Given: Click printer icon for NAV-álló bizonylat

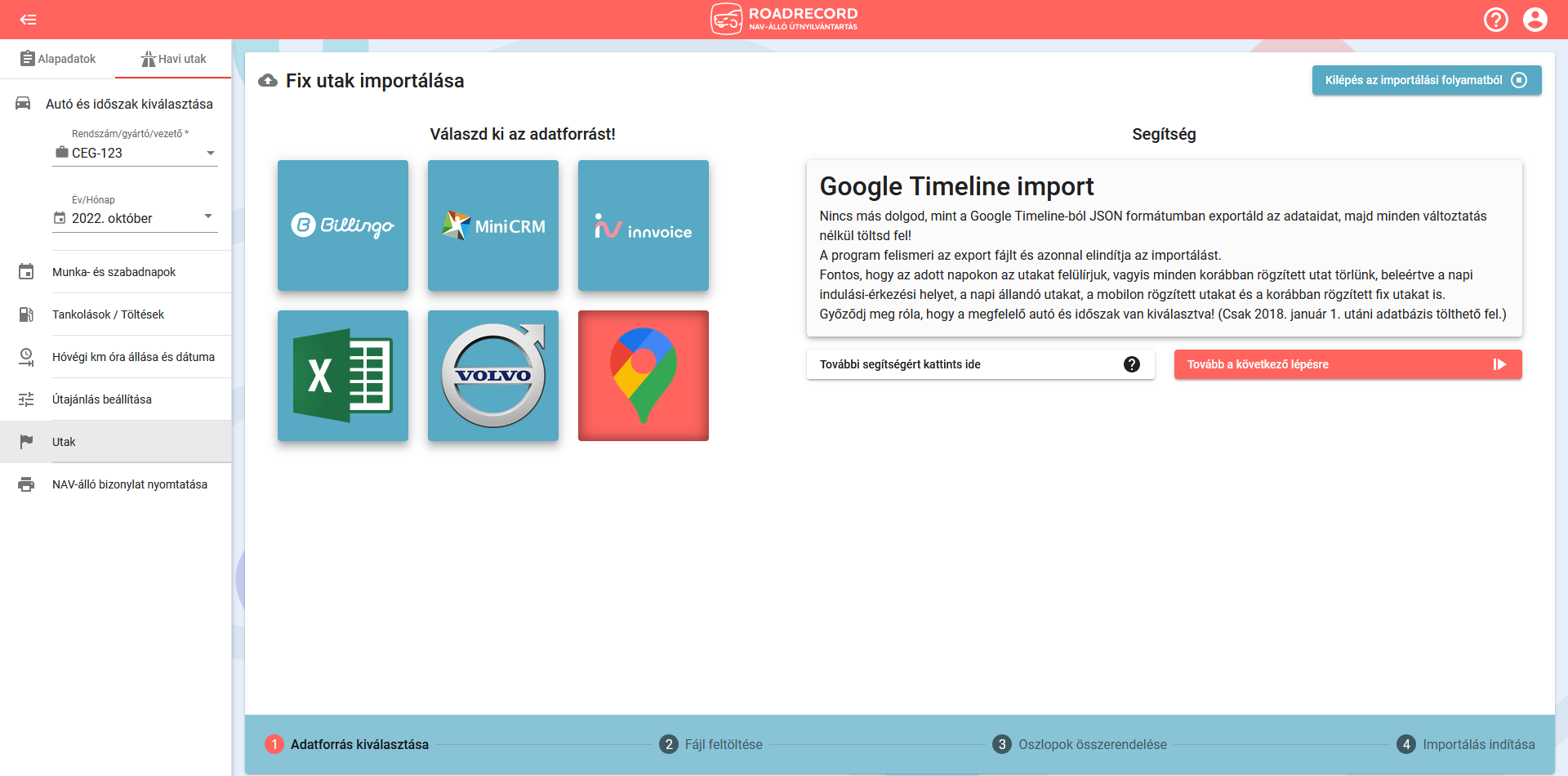Looking at the screenshot, I should 26,484.
